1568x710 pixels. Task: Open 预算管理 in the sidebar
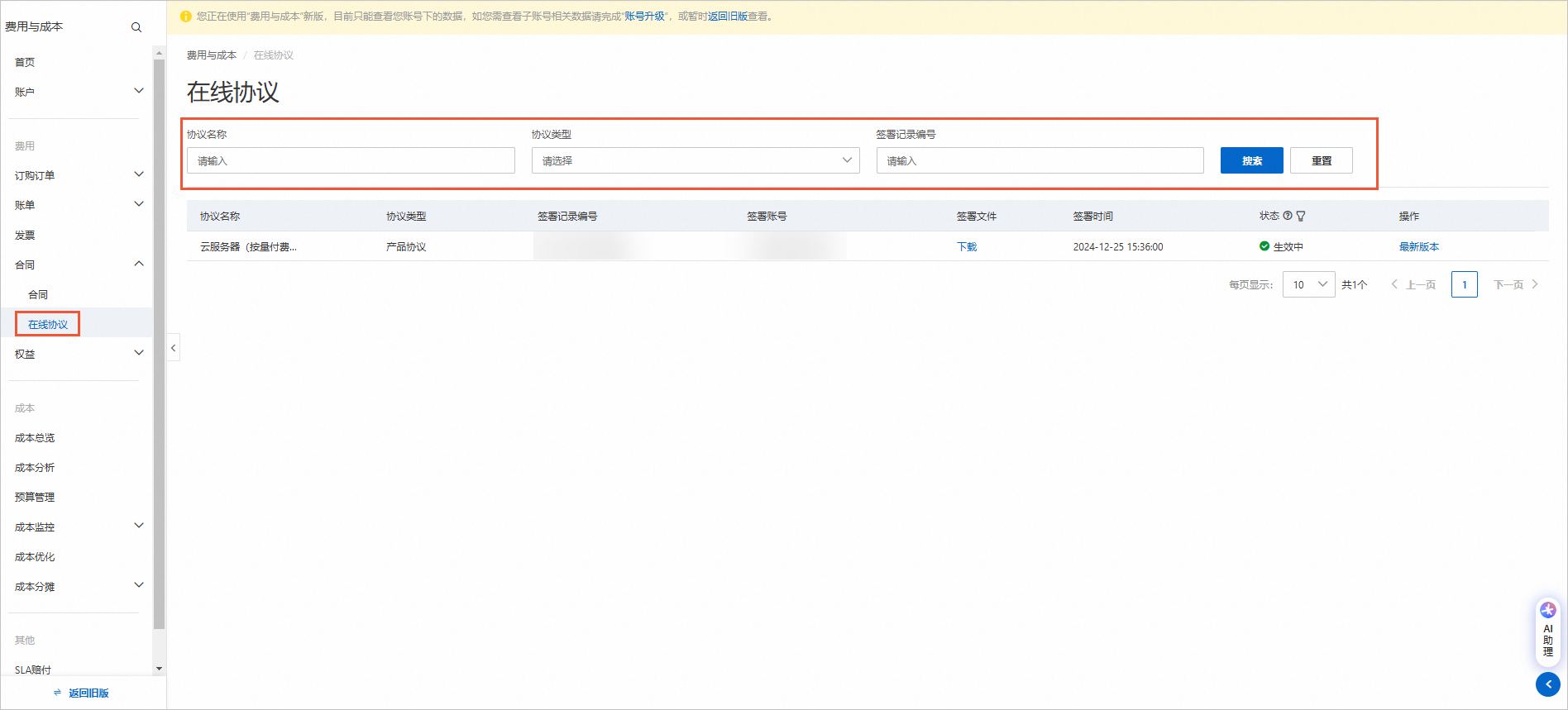click(35, 498)
